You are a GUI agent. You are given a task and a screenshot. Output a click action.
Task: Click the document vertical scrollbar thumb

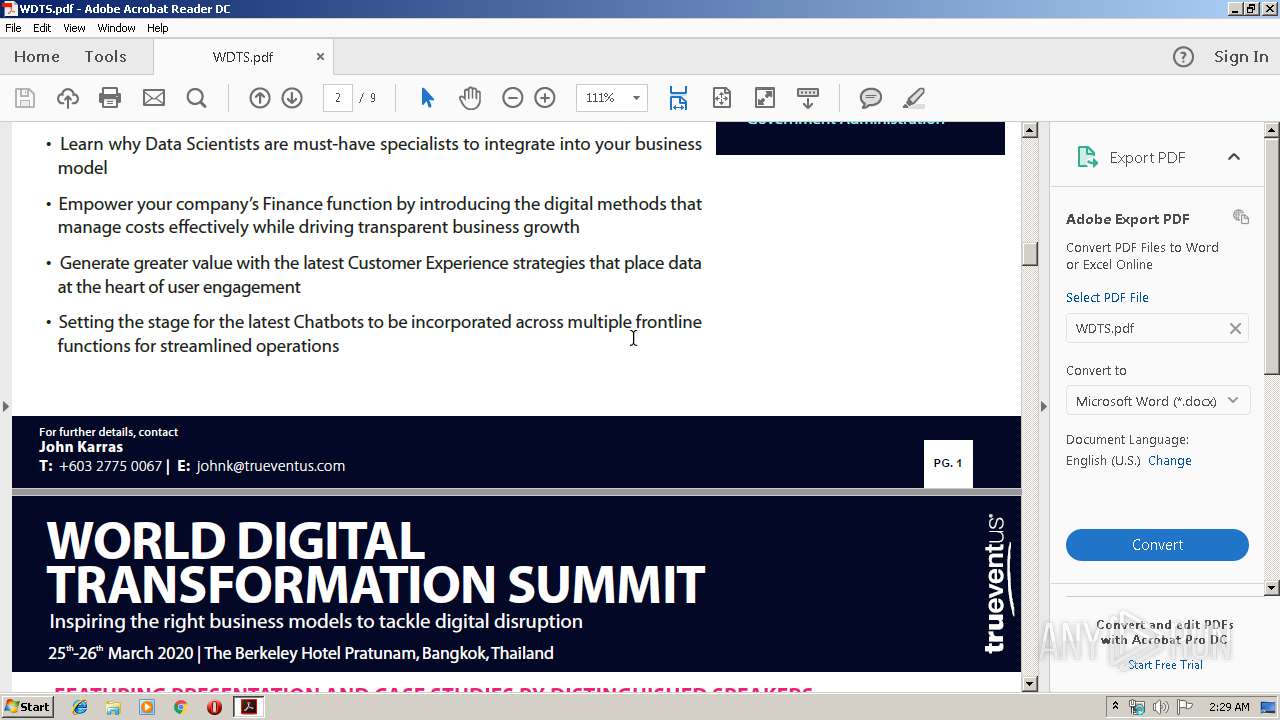click(1030, 253)
